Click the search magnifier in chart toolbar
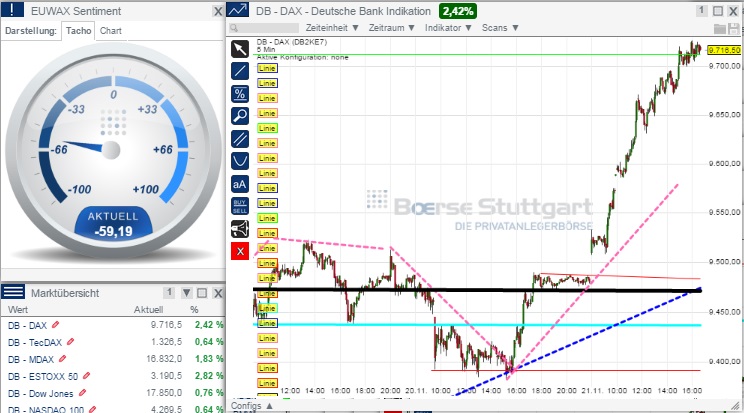Image resolution: width=744 pixels, height=413 pixels. (x=233, y=28)
